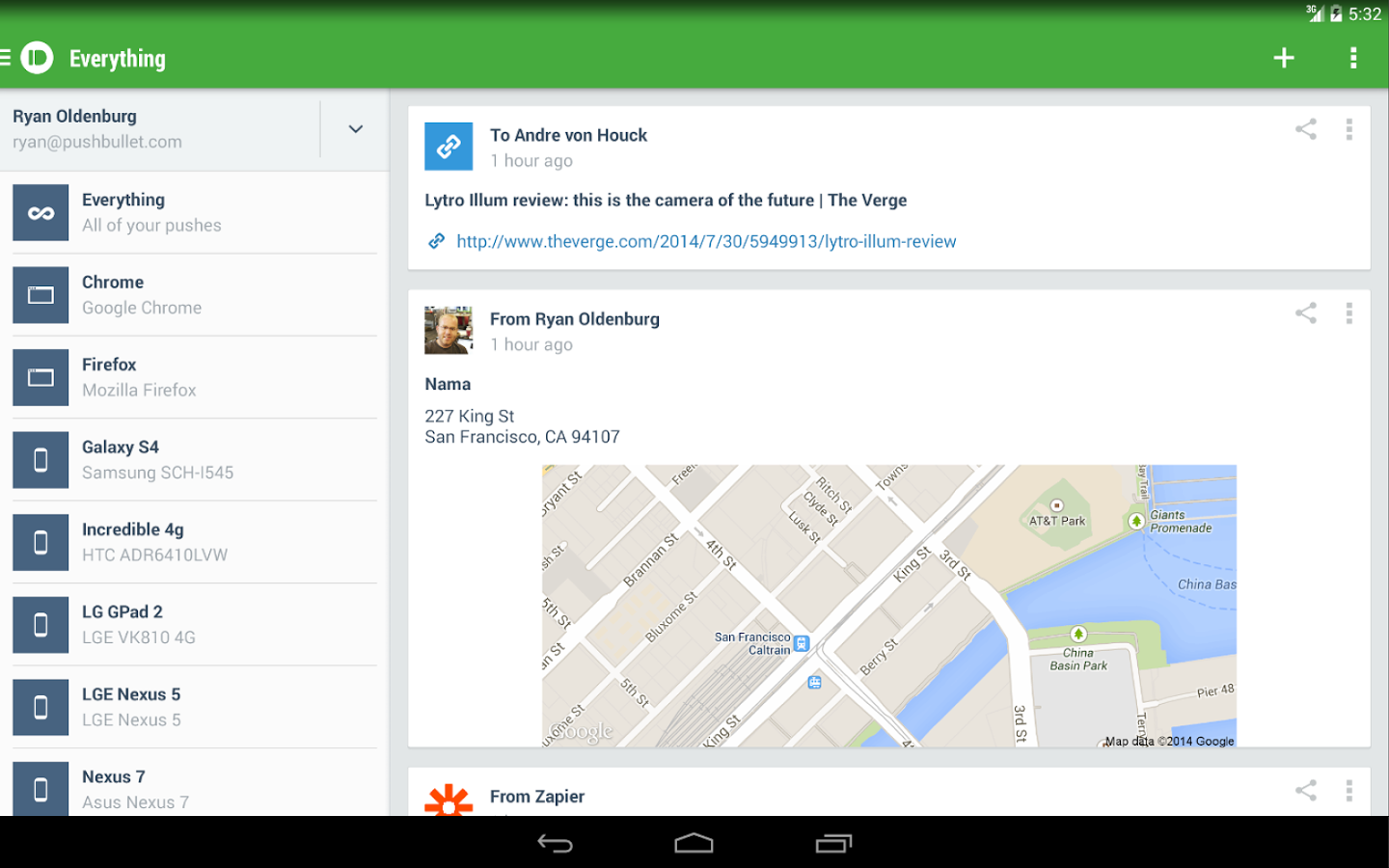
Task: Open options for Ryan Oldenburg push
Action: tap(1348, 312)
